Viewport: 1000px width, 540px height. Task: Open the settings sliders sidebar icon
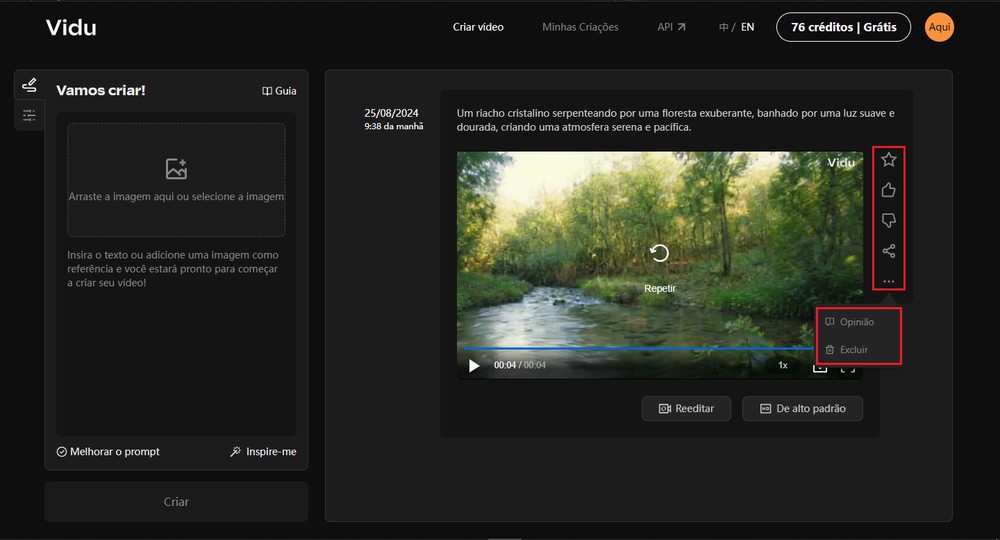[x=29, y=115]
